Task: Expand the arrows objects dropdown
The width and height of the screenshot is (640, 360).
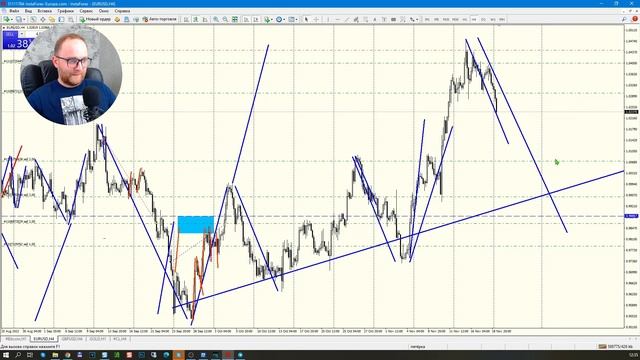Action: click(x=417, y=19)
